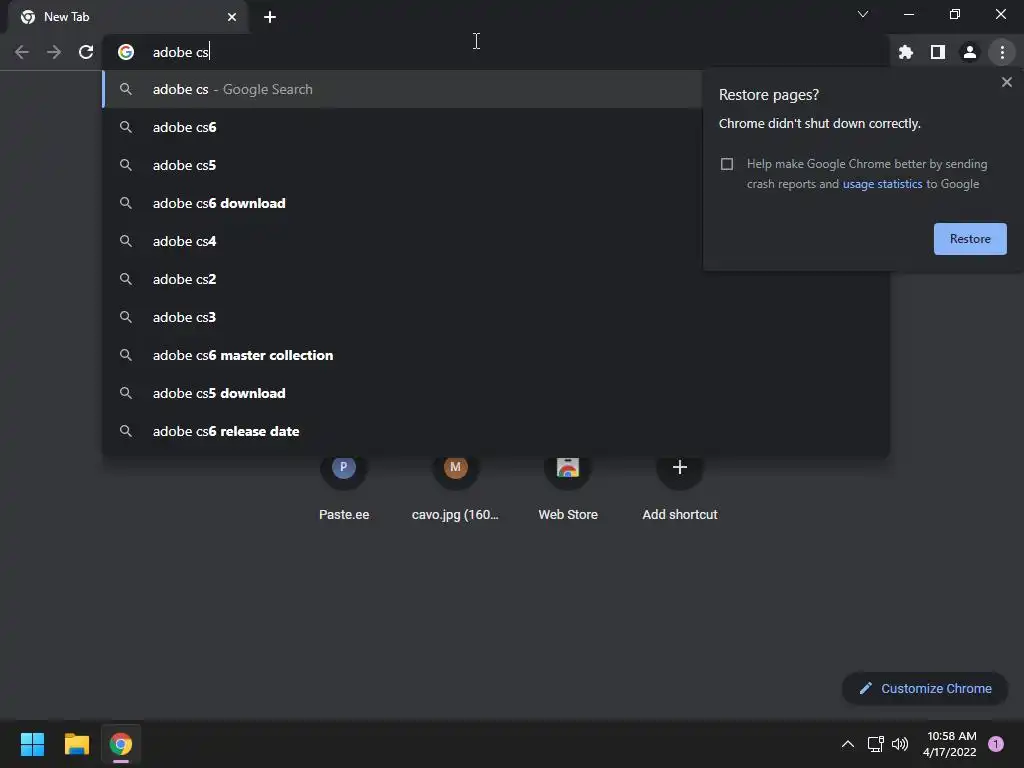Open the cavo.jpg shortcut
1024x768 pixels.
coord(455,486)
